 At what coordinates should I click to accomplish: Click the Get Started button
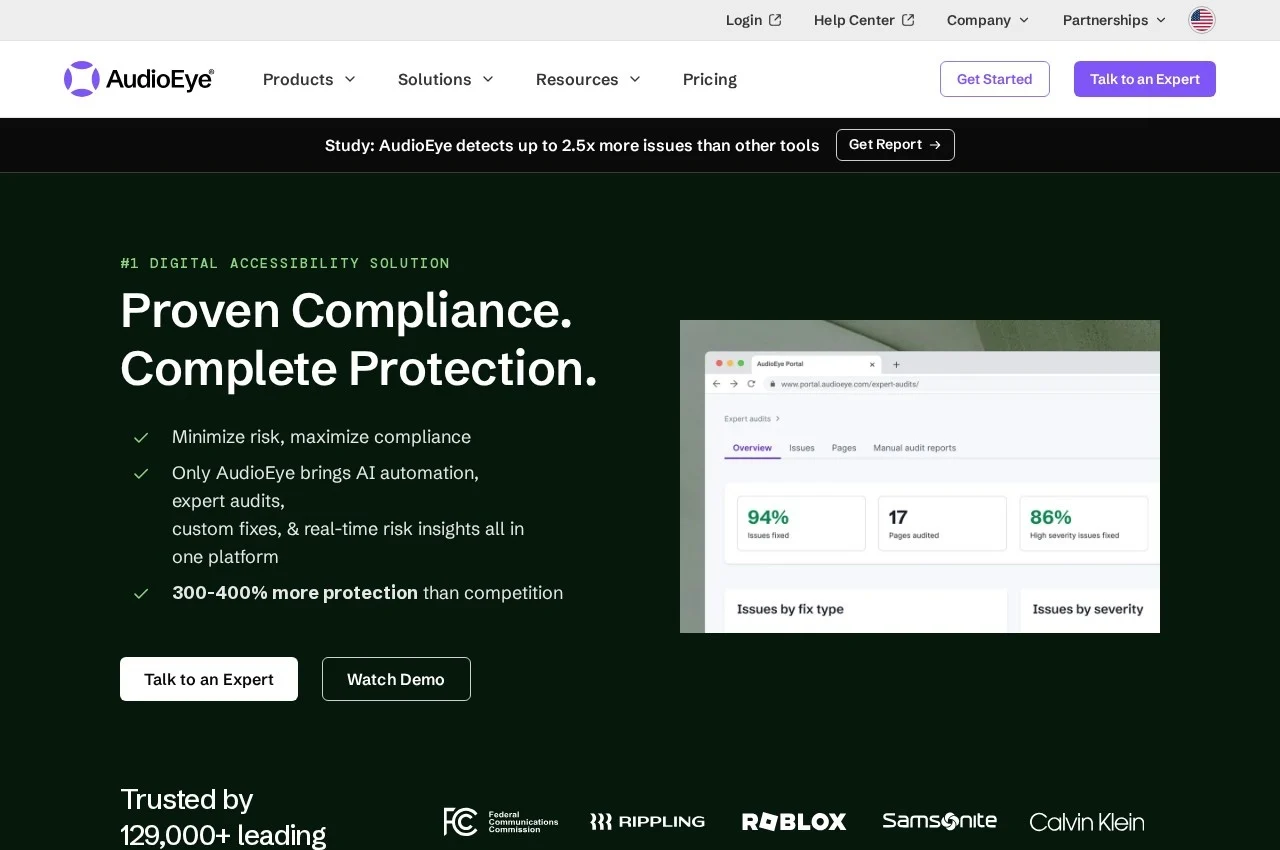[995, 79]
